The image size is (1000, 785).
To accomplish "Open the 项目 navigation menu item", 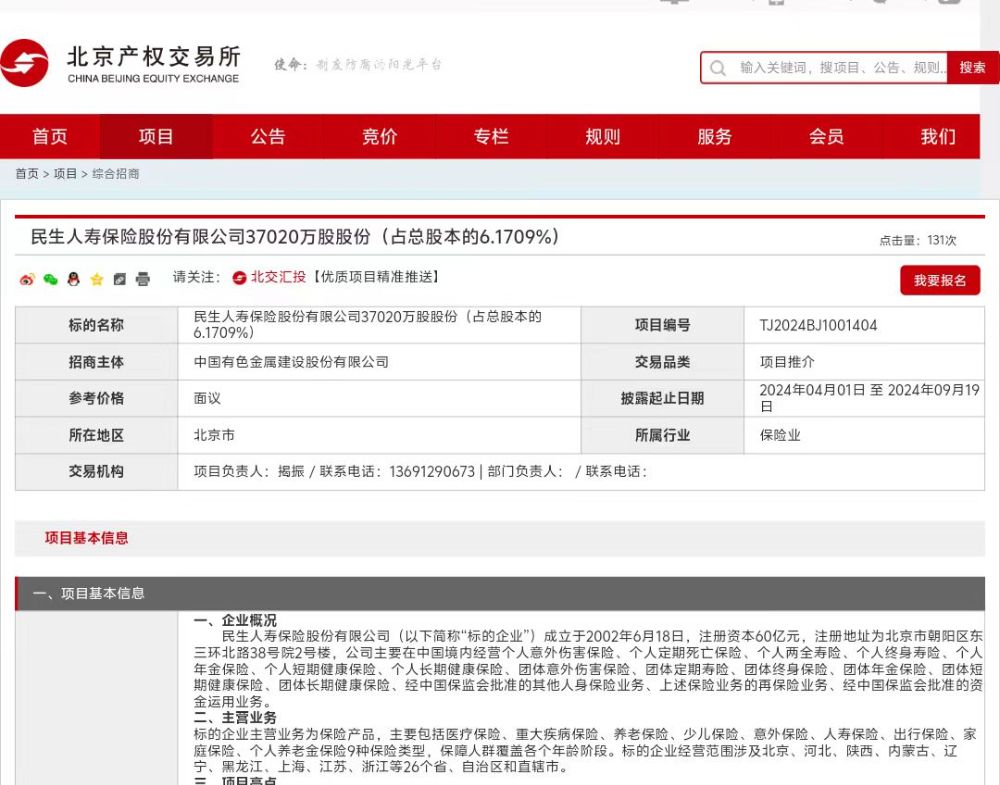I will tap(156, 136).
